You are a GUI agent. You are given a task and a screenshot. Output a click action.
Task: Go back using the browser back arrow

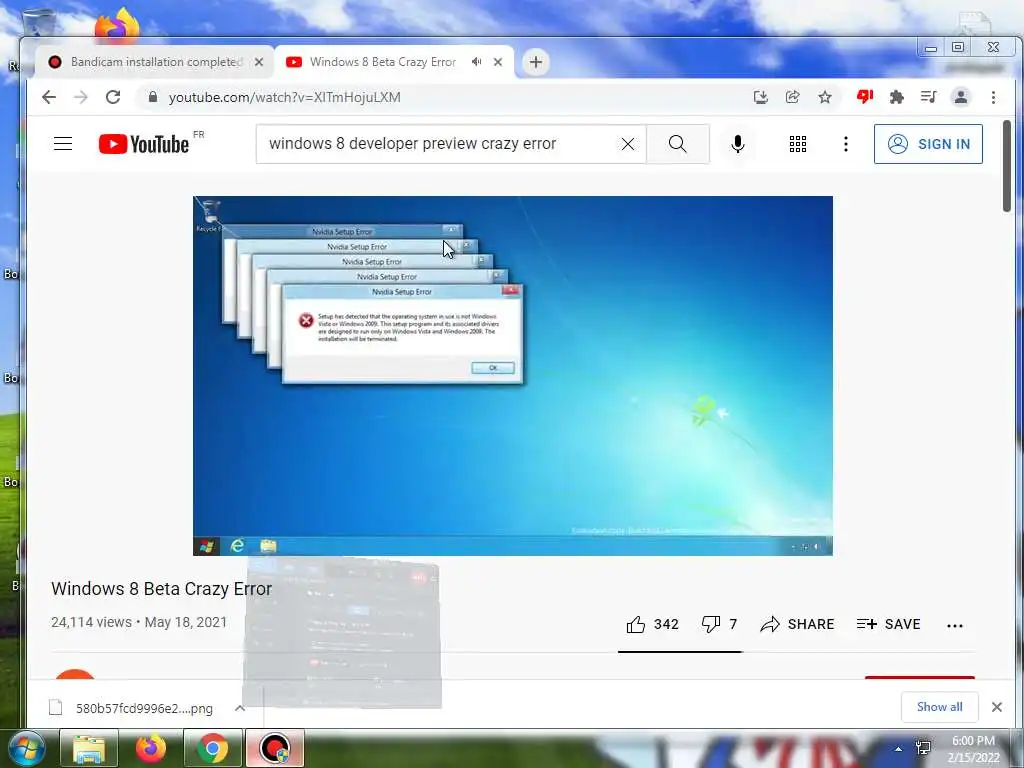point(49,97)
